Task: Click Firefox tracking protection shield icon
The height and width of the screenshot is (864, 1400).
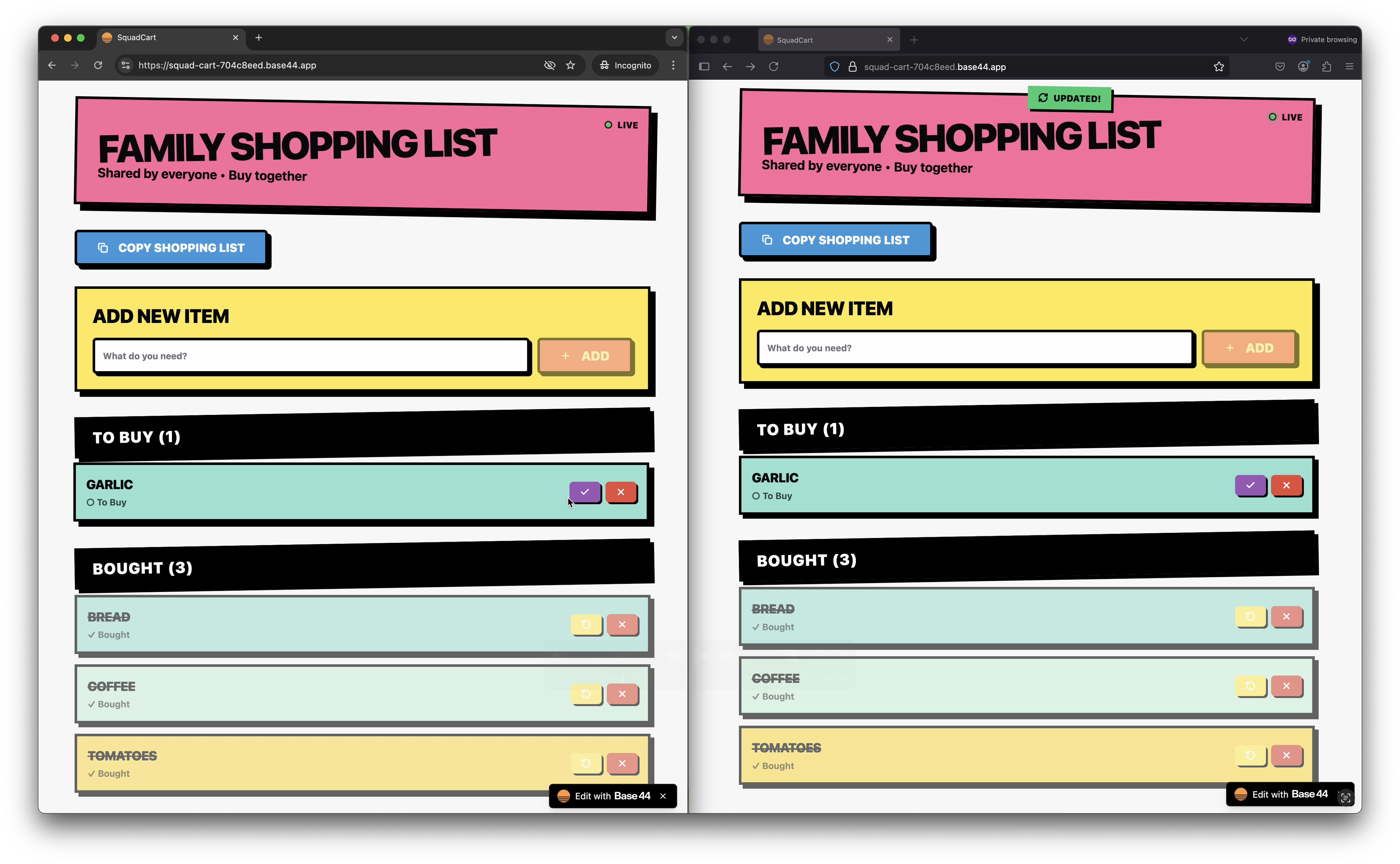Action: pos(834,67)
